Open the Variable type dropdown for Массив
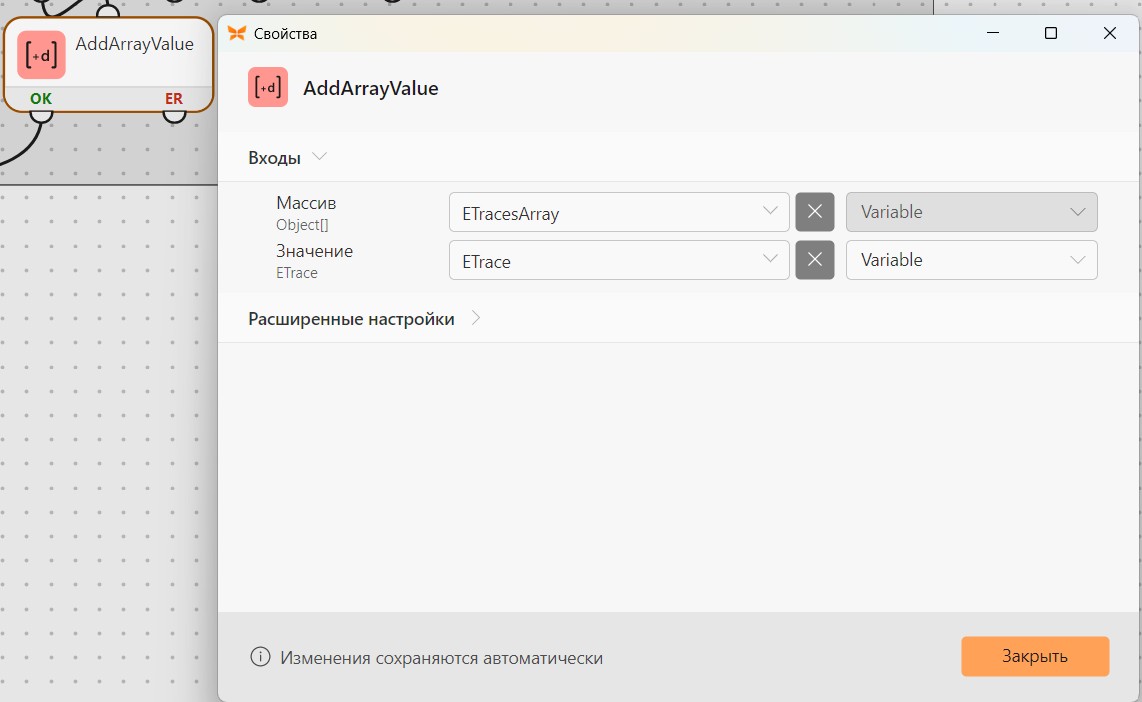 972,212
